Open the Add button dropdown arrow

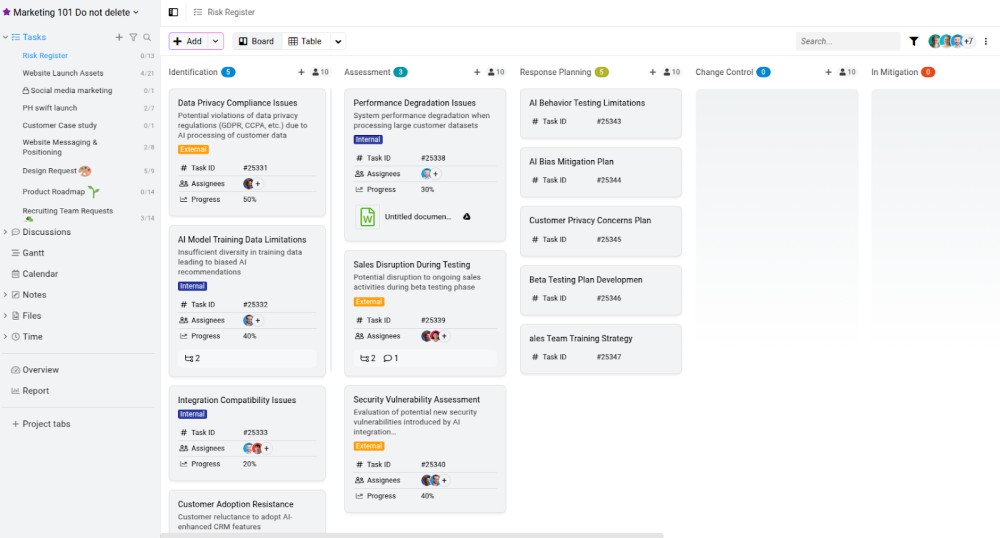tap(215, 41)
